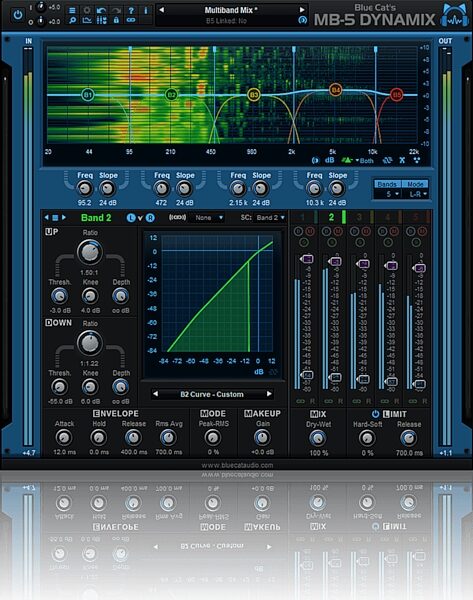
Task: Open the Mode L-R dropdown
Action: (414, 194)
